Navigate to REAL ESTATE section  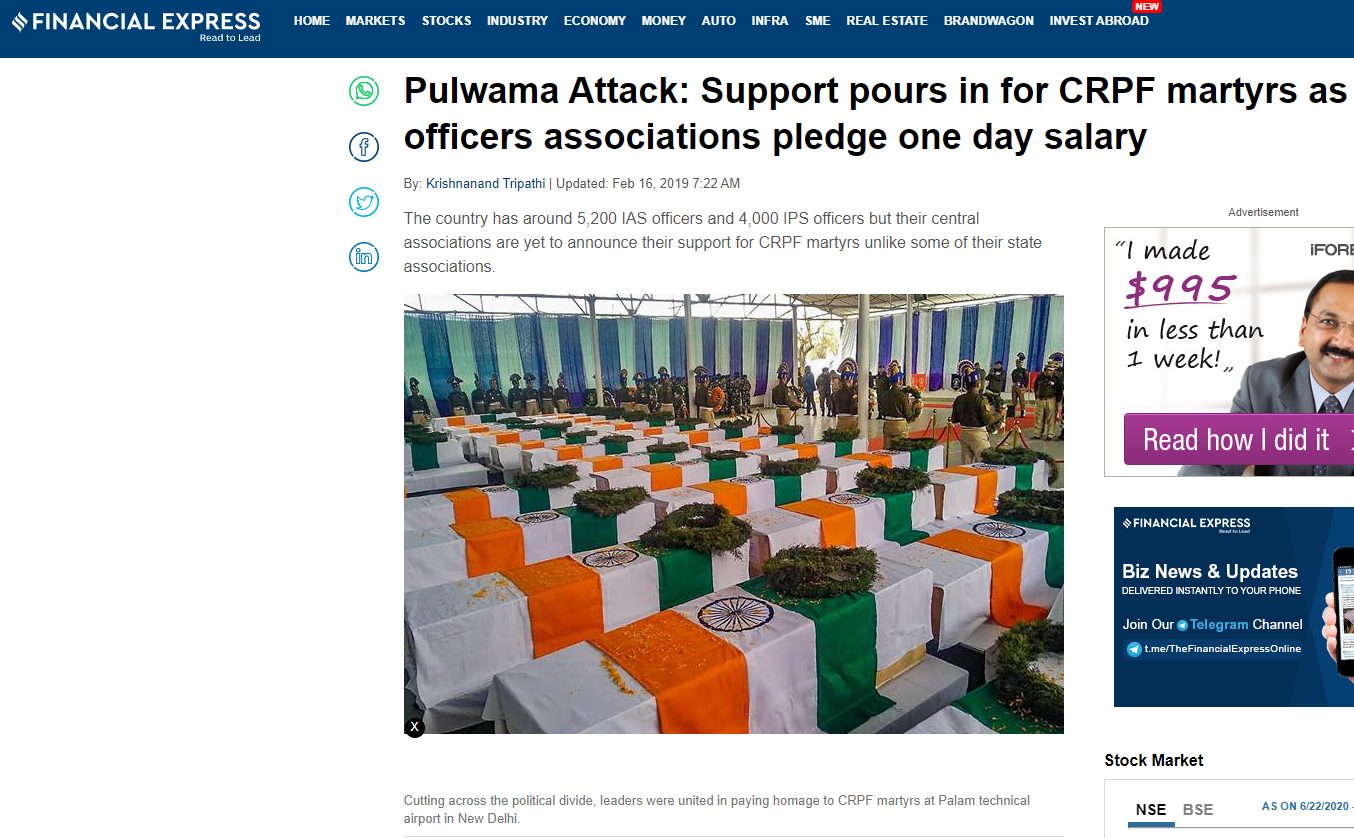coord(887,21)
